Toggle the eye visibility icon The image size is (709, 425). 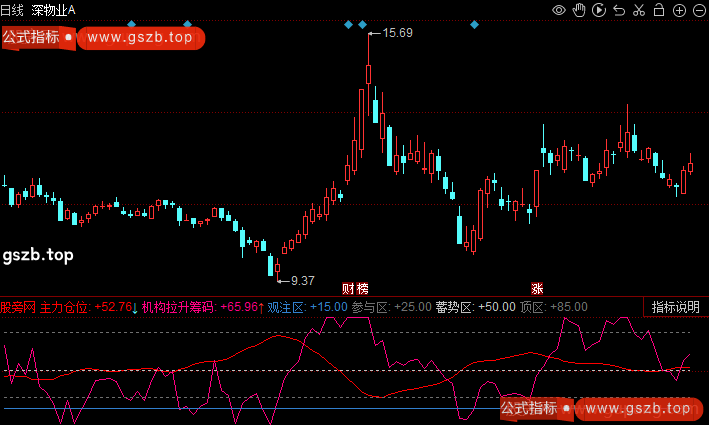click(x=560, y=10)
